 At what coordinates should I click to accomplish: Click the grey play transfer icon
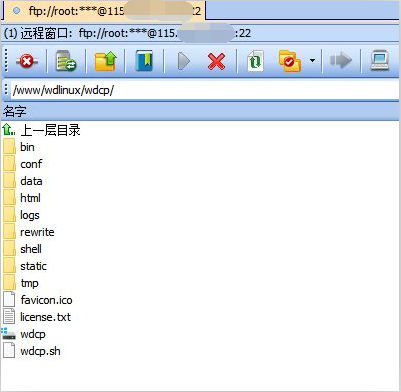[184, 61]
